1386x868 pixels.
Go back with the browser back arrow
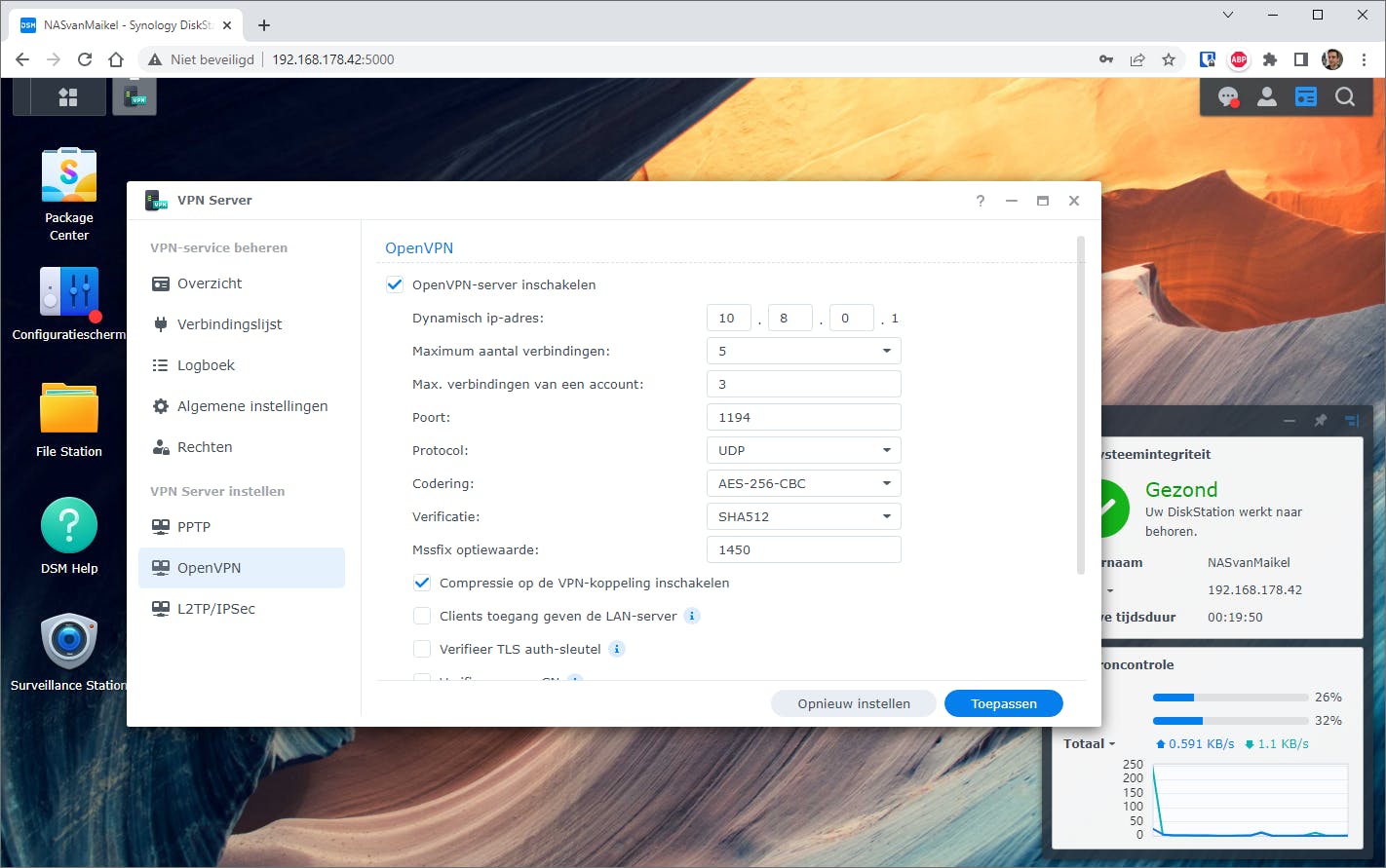pos(22,59)
